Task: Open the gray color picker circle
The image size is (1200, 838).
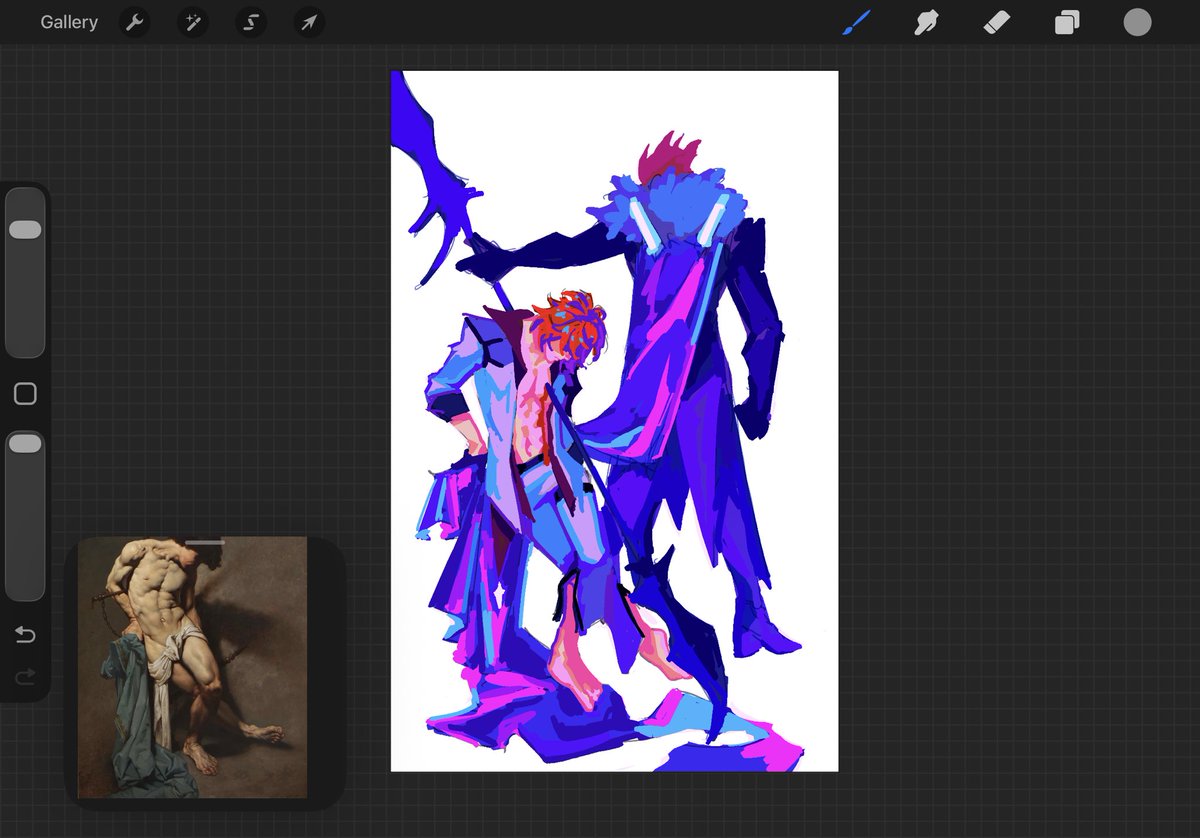Action: coord(1137,22)
